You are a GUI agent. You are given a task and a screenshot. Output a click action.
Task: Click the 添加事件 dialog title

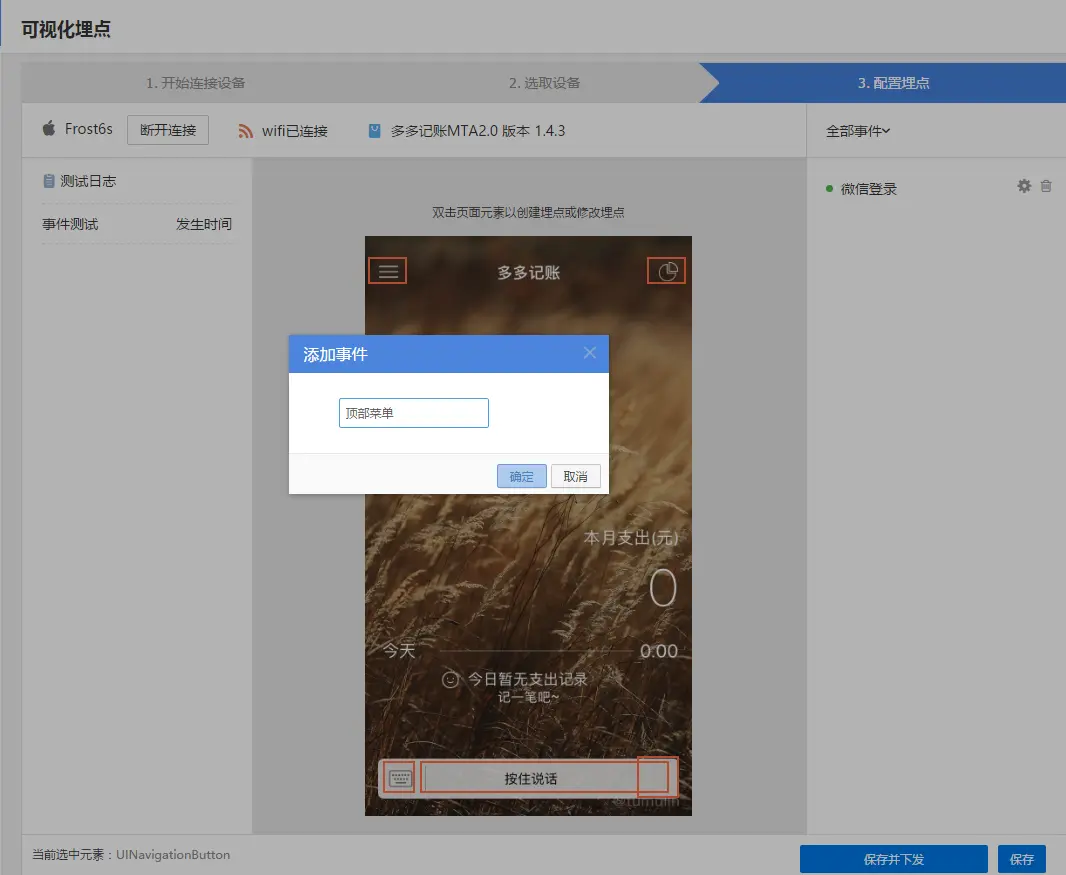335,354
